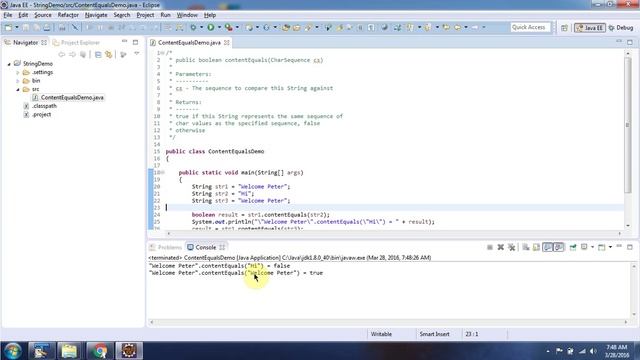The width and height of the screenshot is (640, 360).
Task: Click the Windows Start orb
Action: [x=12, y=351]
